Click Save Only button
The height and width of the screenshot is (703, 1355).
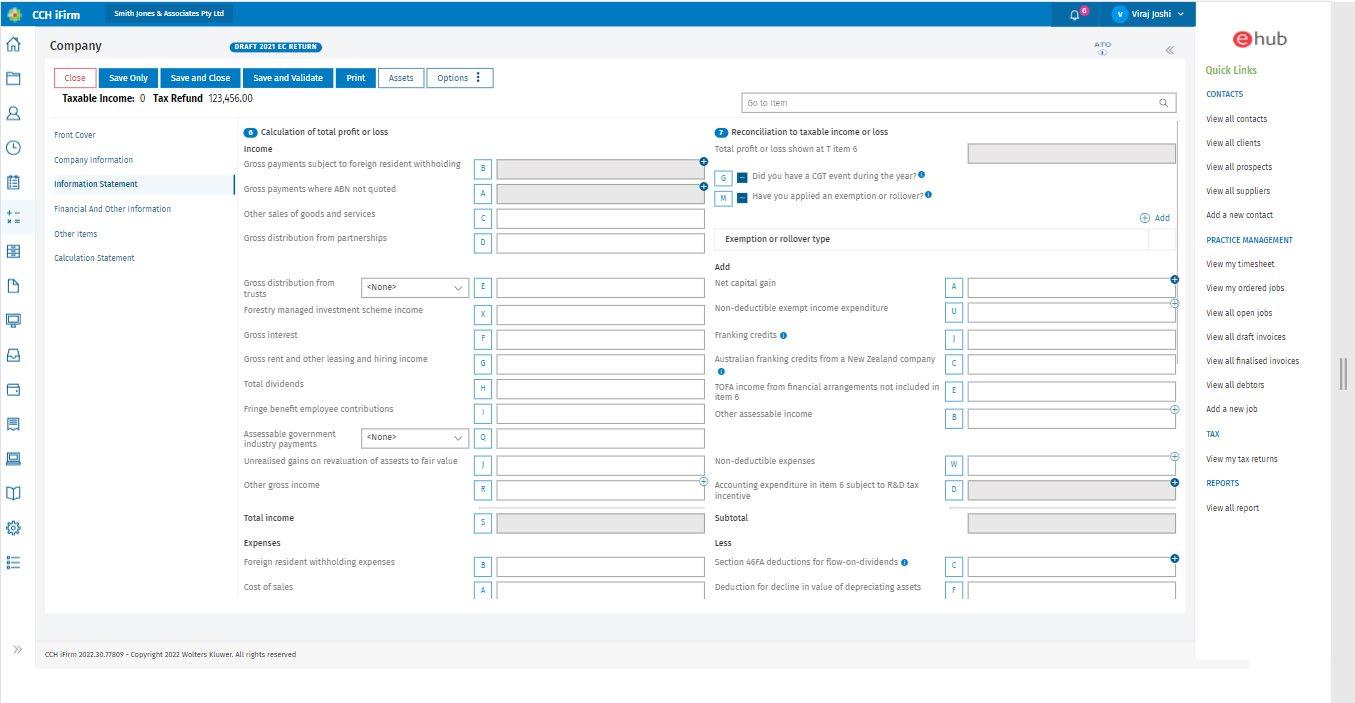pyautogui.click(x=128, y=78)
